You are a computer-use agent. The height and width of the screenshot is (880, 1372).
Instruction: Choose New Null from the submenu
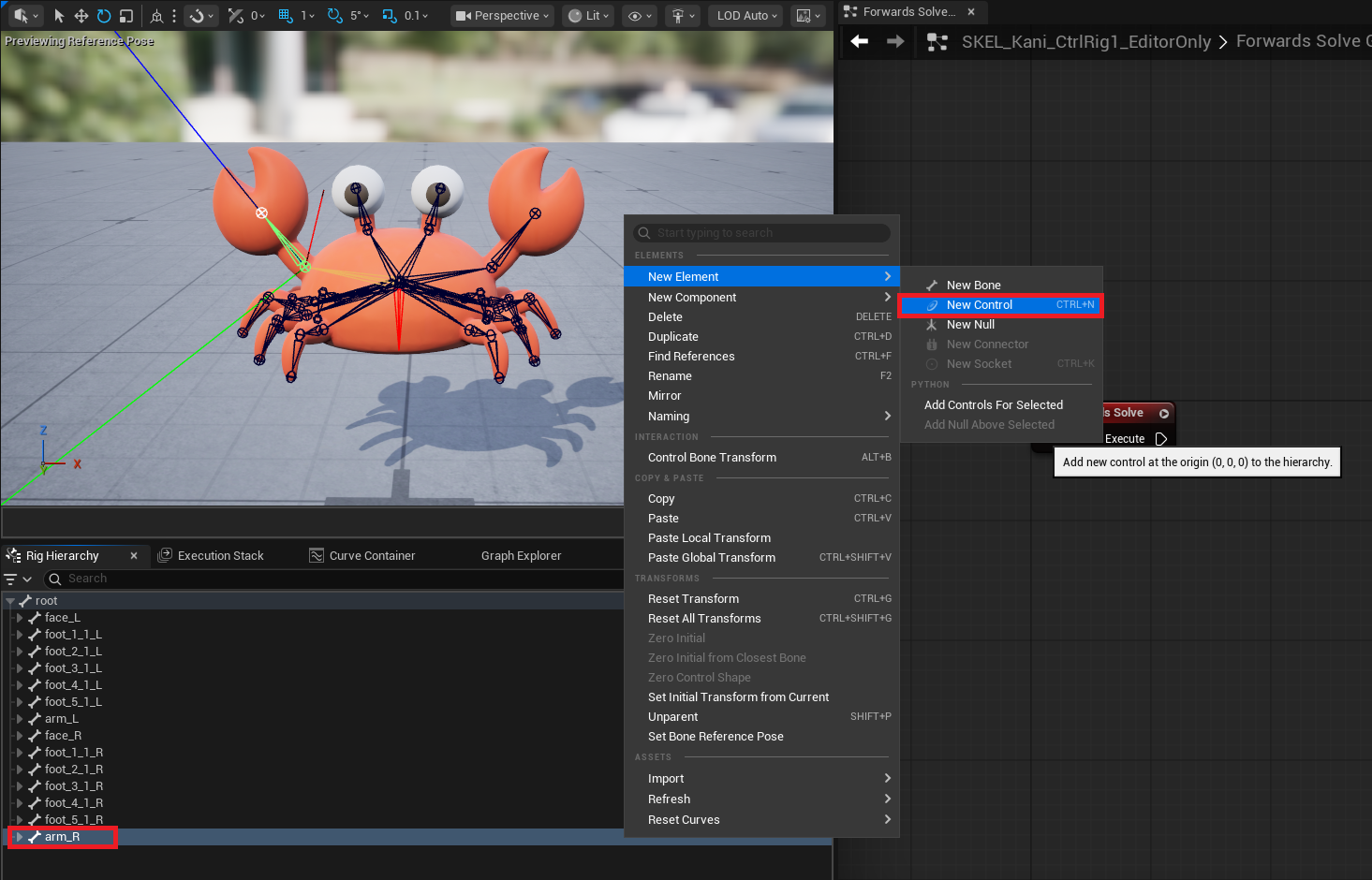click(x=1001, y=325)
